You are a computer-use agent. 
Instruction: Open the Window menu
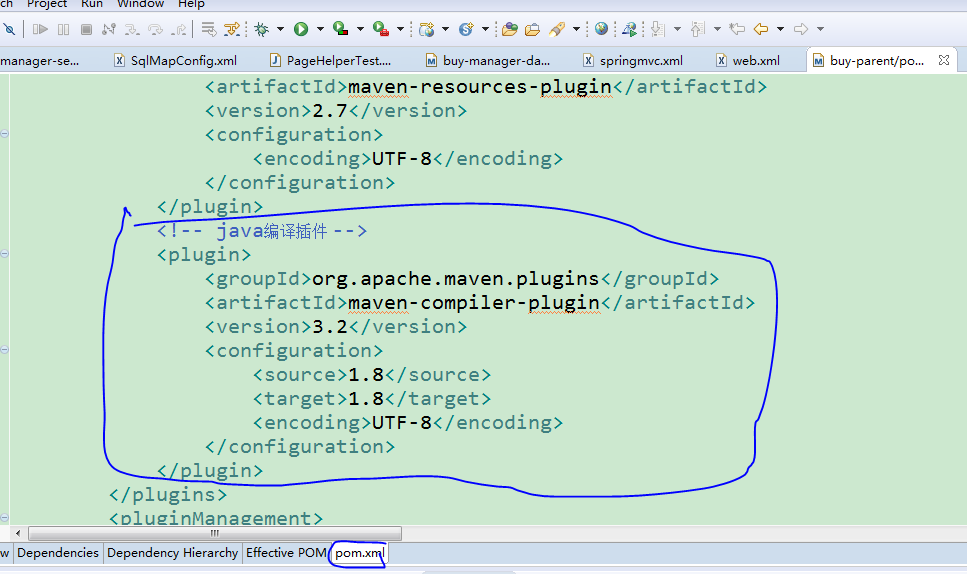click(141, 4)
